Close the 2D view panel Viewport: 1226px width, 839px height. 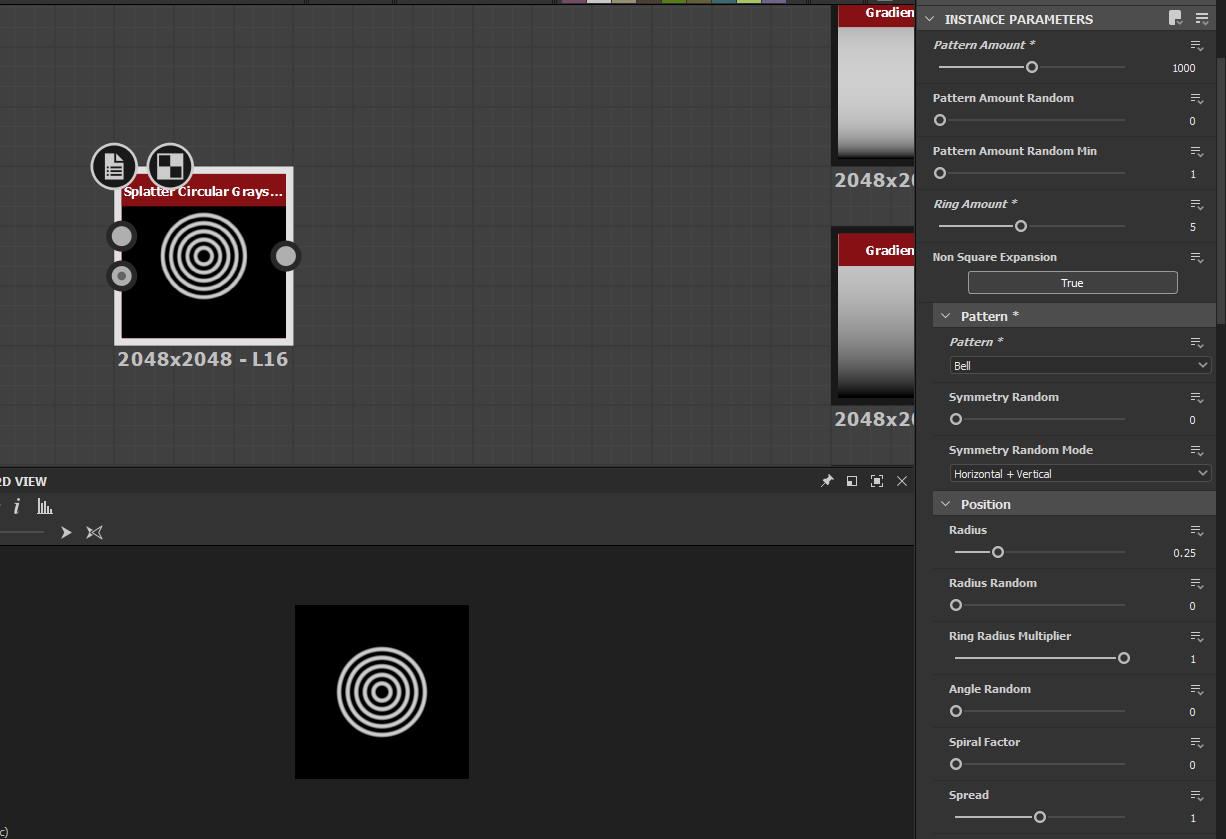pyautogui.click(x=902, y=481)
